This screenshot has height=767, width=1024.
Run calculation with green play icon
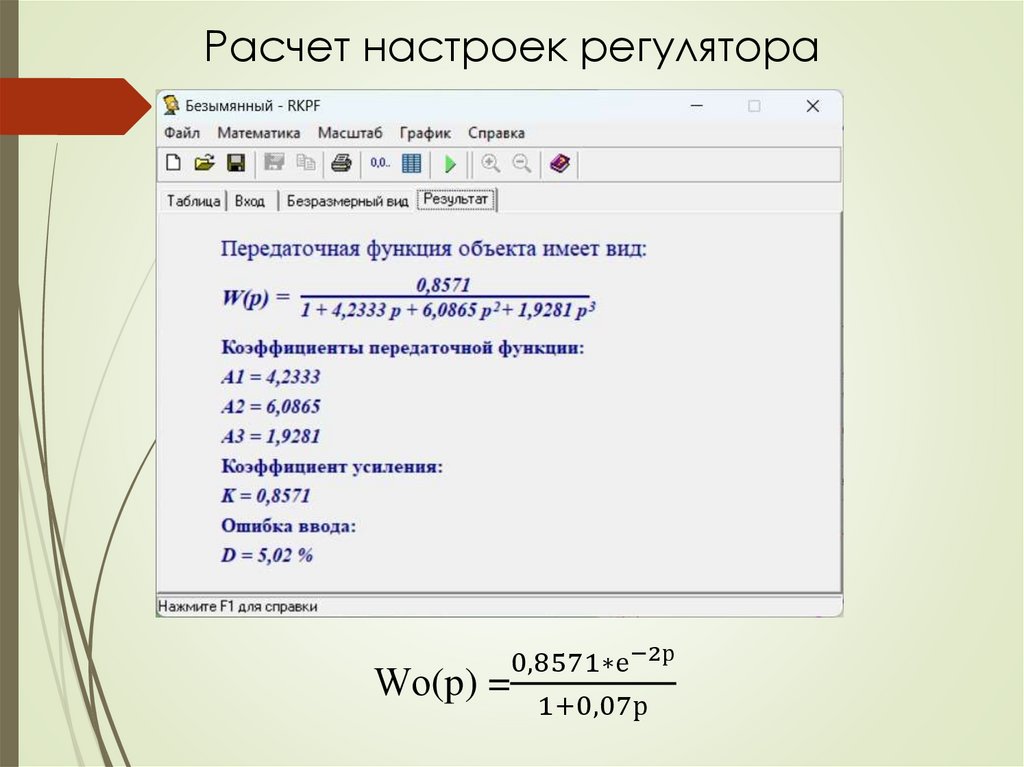[x=450, y=163]
